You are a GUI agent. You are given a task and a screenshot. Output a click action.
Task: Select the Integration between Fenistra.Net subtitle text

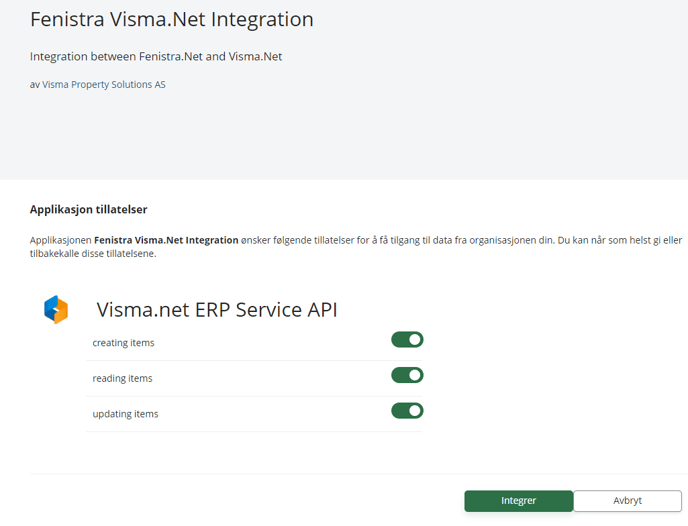point(156,57)
